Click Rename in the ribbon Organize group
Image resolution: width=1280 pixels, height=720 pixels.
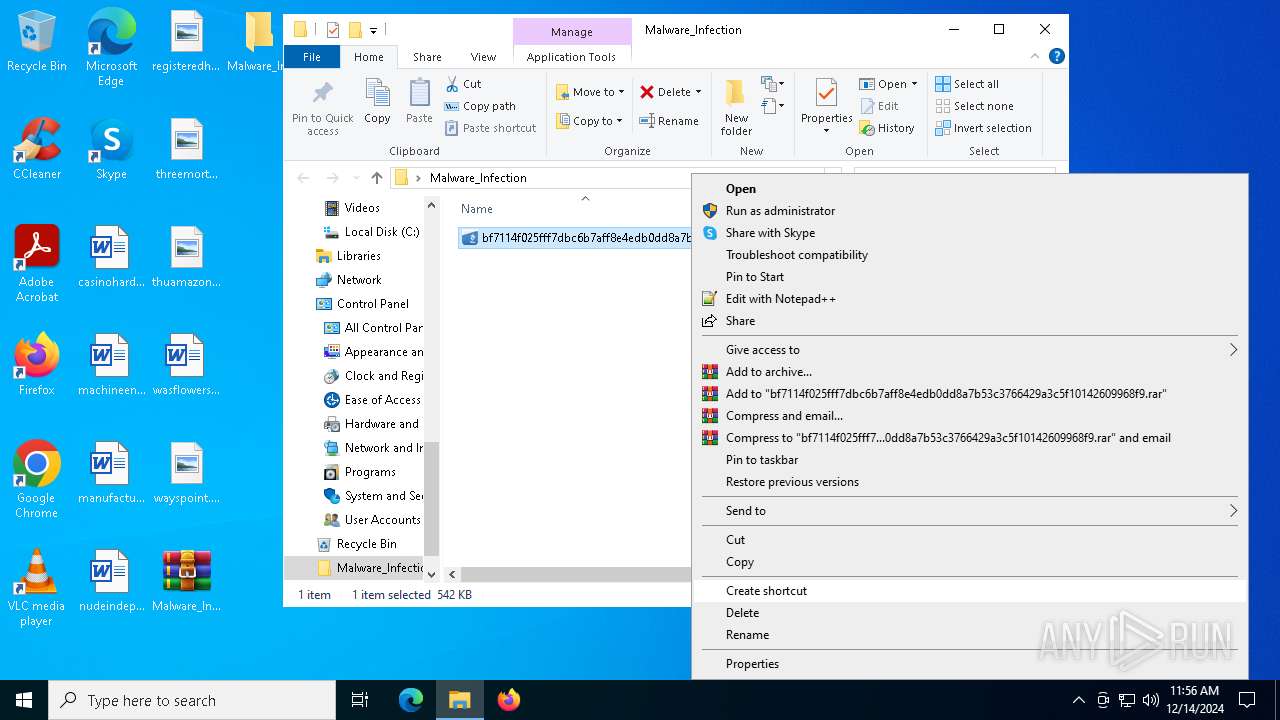pos(669,121)
